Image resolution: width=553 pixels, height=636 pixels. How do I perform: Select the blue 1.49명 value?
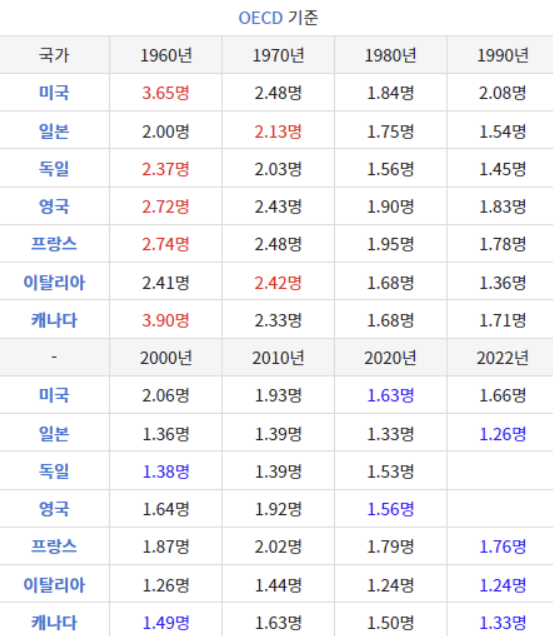(166, 623)
